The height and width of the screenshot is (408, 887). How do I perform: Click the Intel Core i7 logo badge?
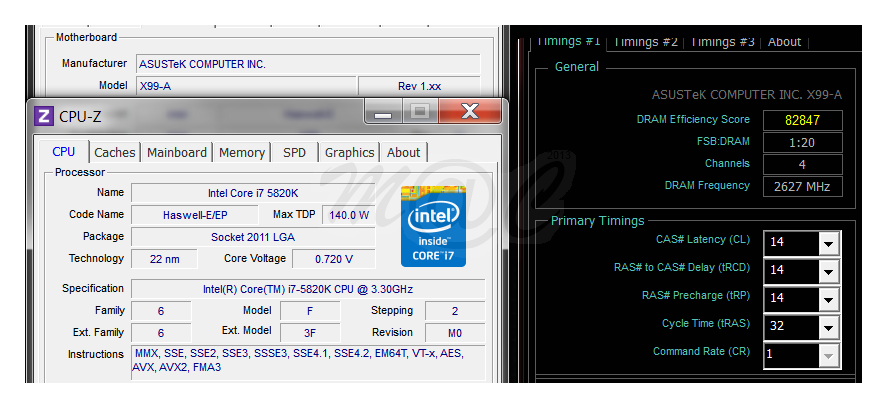coord(433,226)
